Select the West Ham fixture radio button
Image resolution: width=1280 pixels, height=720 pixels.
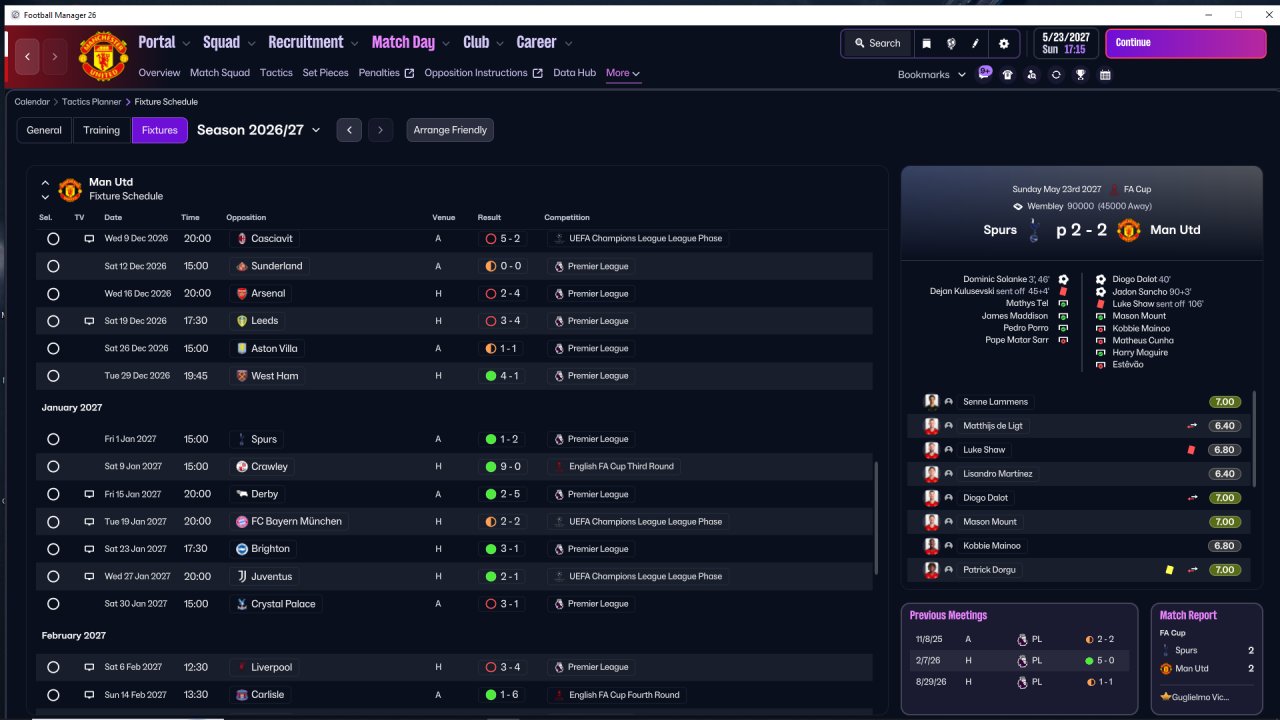point(53,376)
